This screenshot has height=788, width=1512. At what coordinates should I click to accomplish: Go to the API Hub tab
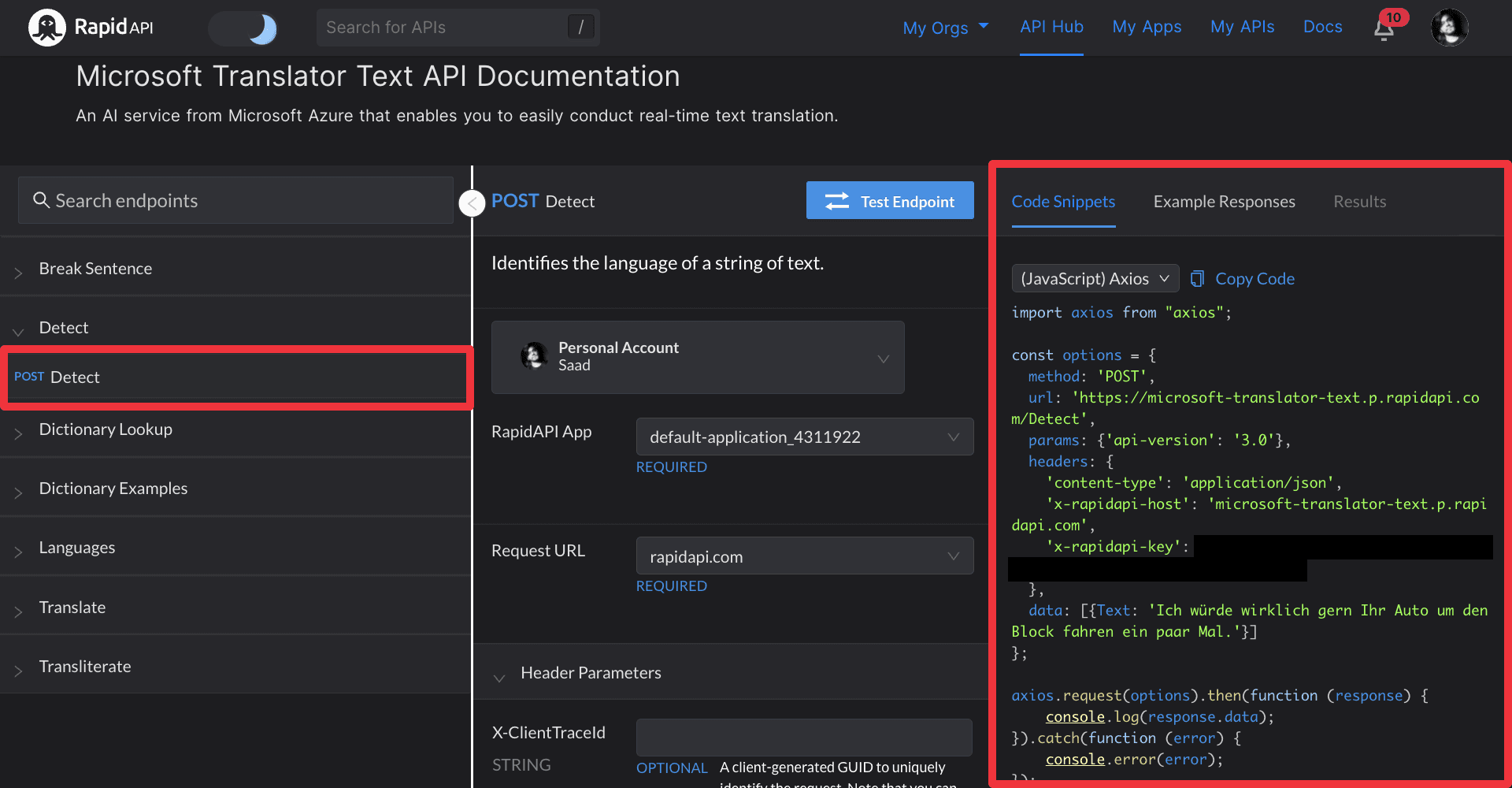click(x=1051, y=27)
